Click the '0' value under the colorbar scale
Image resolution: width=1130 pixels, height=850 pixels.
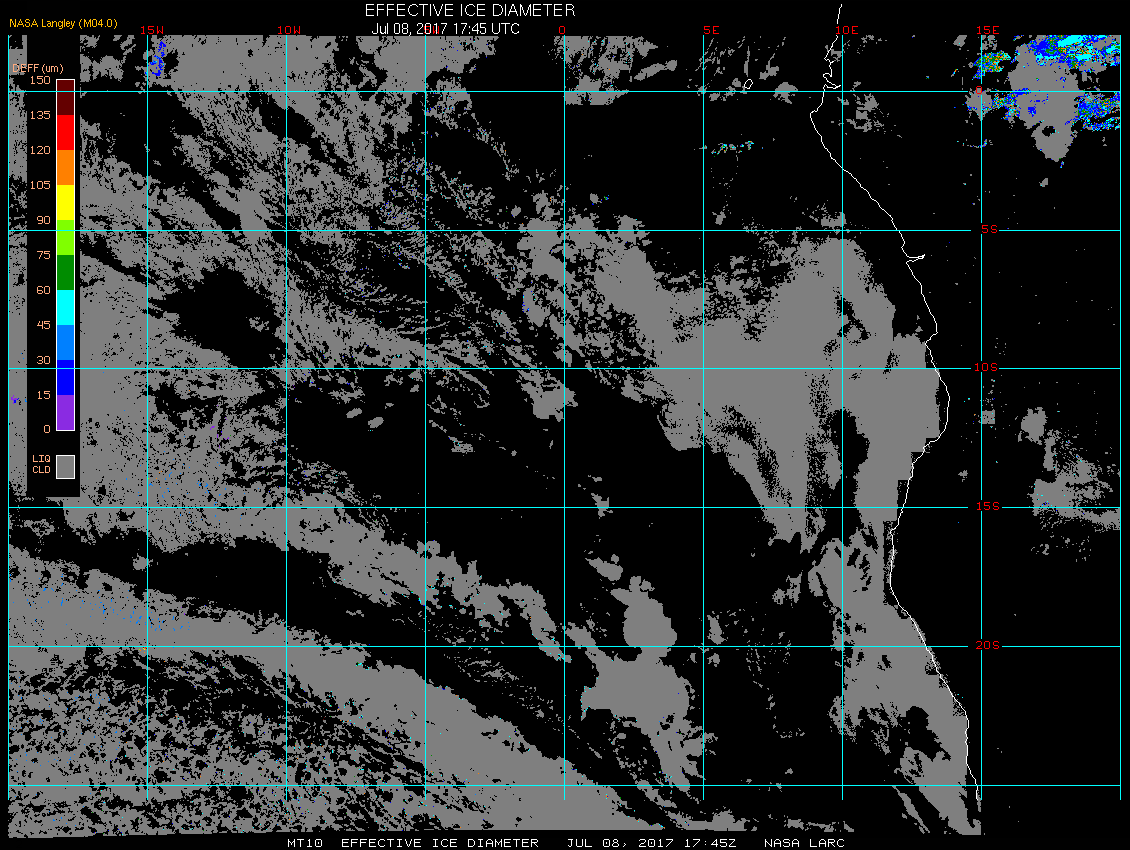(47, 429)
